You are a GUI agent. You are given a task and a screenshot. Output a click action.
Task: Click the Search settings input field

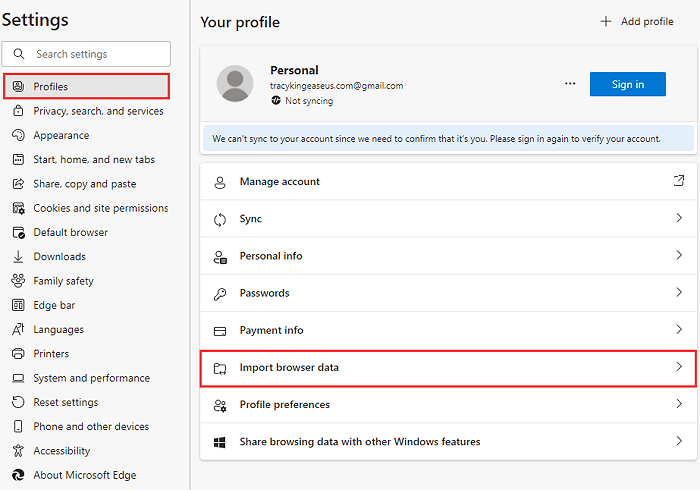[x=95, y=54]
